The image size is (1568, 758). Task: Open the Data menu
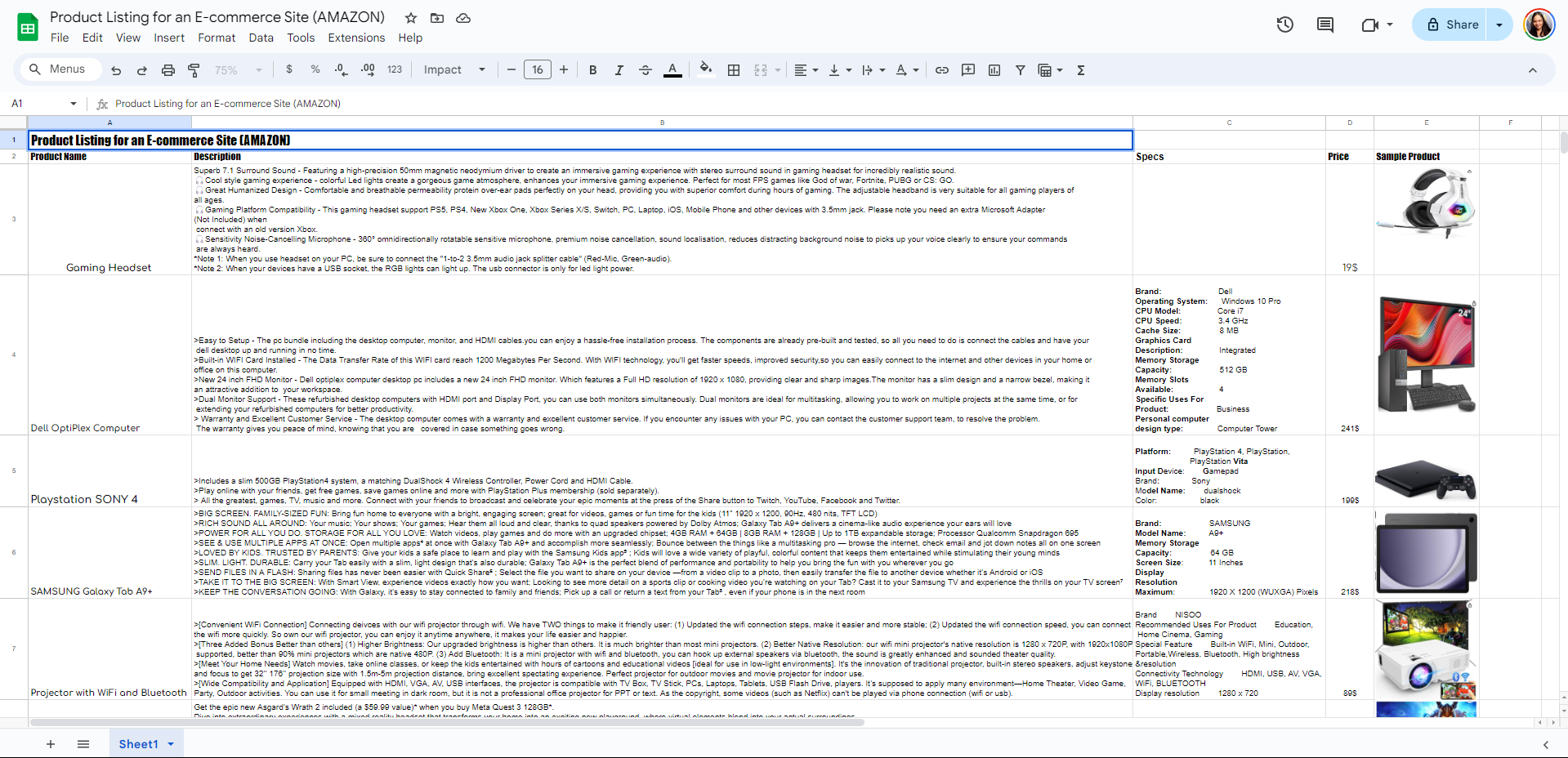261,38
